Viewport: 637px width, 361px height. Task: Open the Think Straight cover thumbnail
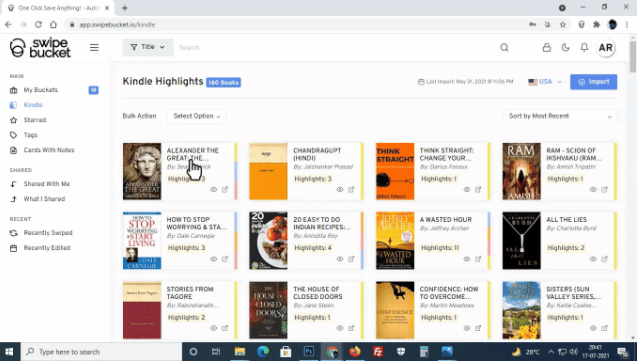pyautogui.click(x=395, y=171)
